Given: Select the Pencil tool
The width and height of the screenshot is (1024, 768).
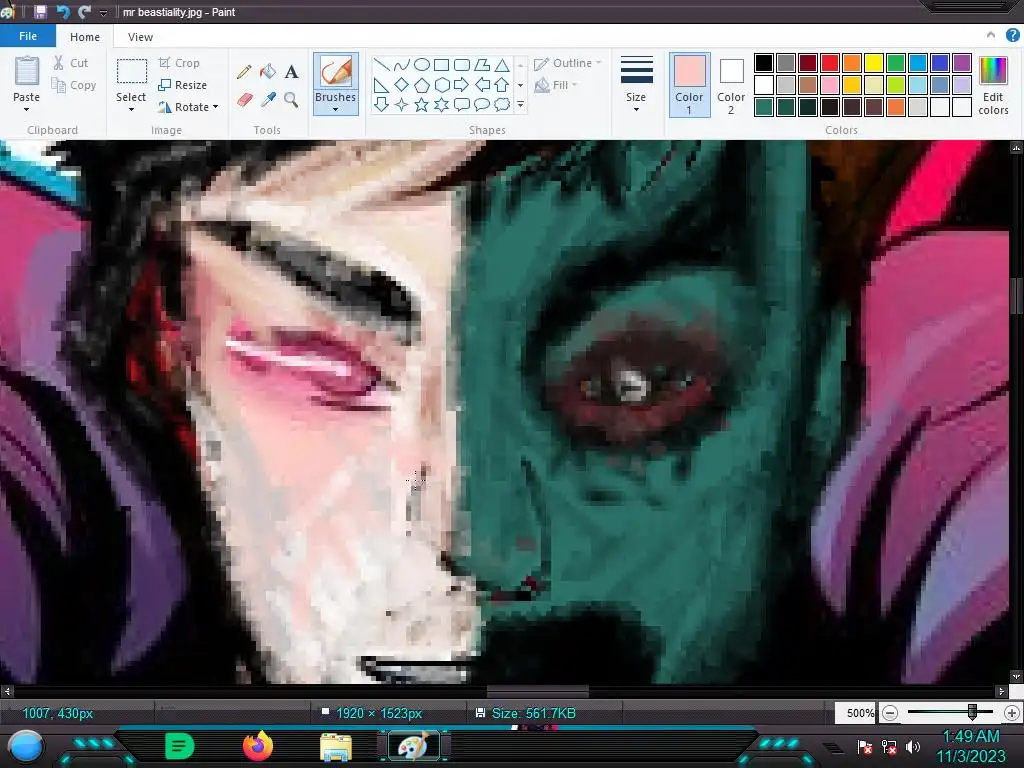Looking at the screenshot, I should coord(244,72).
